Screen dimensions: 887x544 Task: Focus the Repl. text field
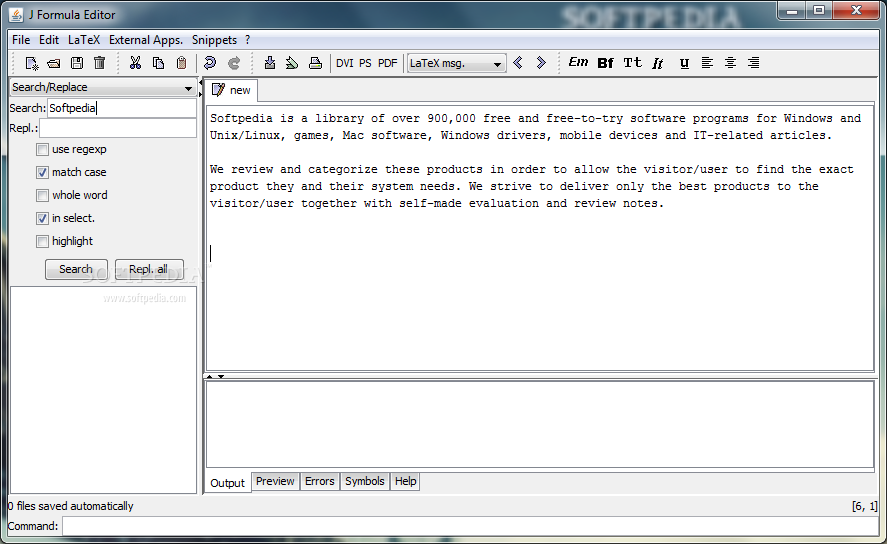tap(118, 128)
